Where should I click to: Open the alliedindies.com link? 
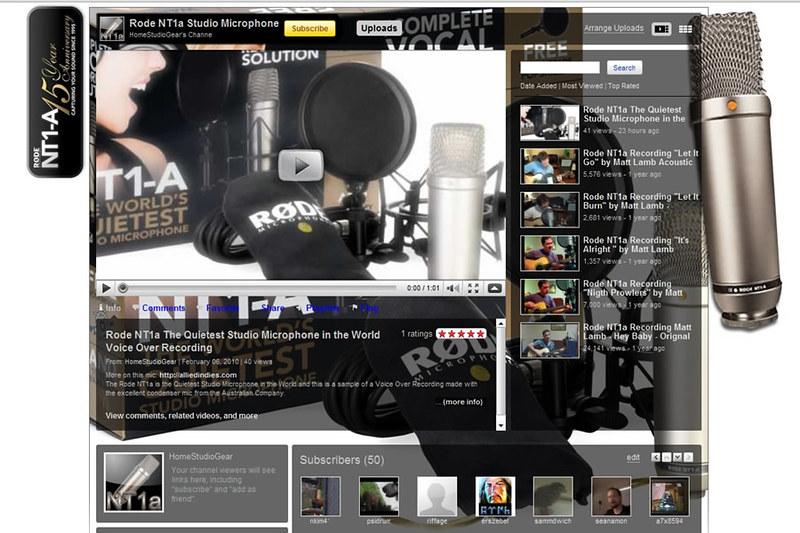pyautogui.click(x=198, y=375)
